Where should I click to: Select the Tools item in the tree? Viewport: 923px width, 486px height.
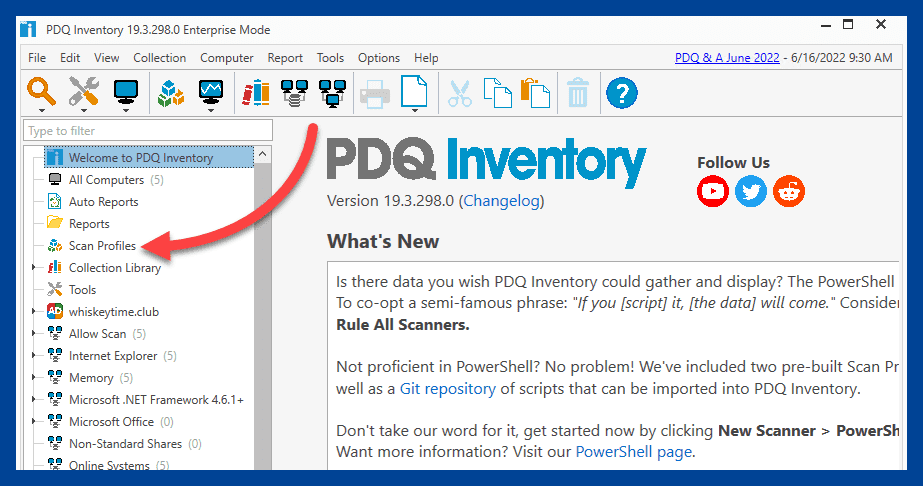pos(82,289)
